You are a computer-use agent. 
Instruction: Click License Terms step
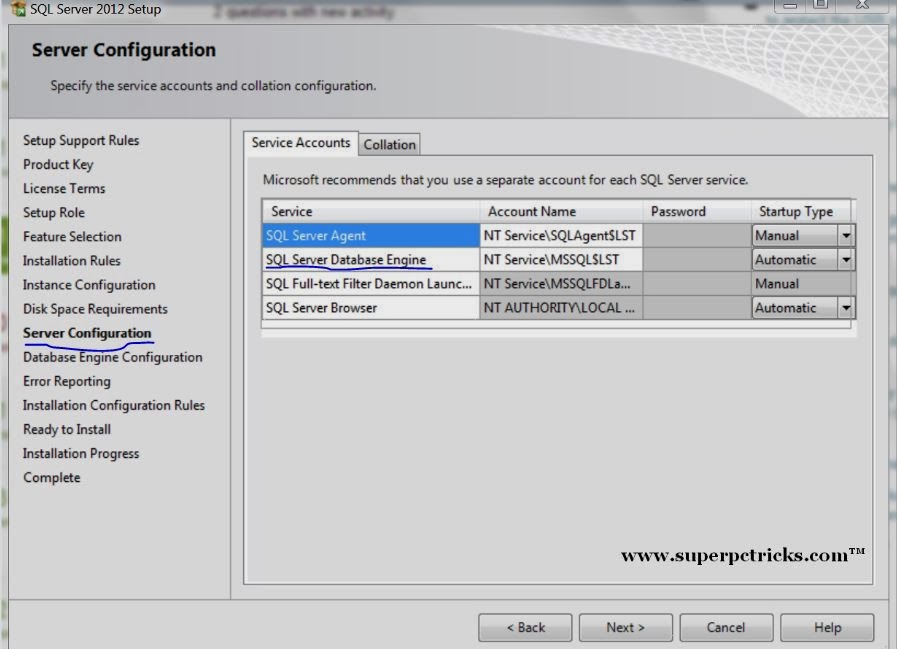tap(64, 188)
